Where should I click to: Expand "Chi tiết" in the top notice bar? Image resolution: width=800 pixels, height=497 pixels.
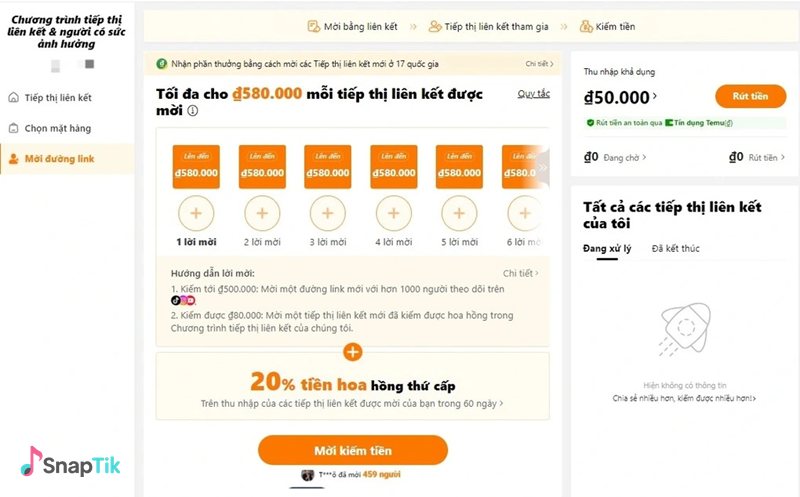[539, 64]
